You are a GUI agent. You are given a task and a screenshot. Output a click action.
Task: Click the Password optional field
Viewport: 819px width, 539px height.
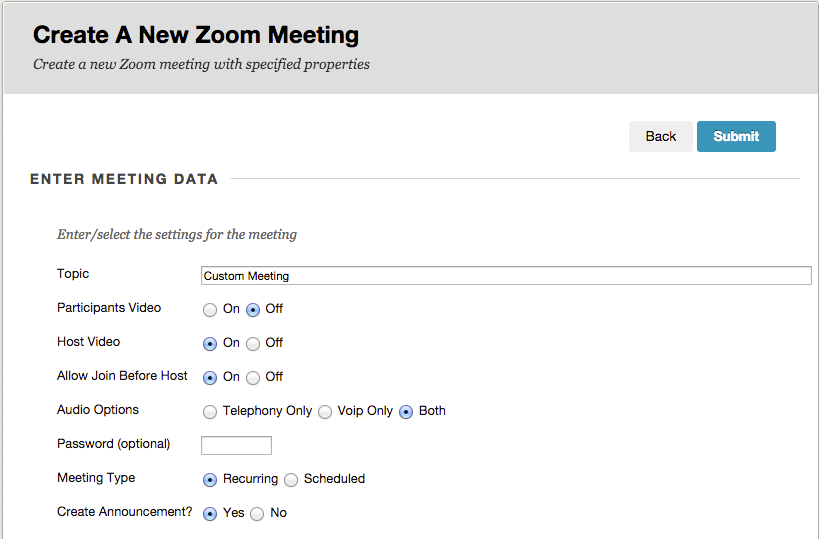pyautogui.click(x=236, y=445)
